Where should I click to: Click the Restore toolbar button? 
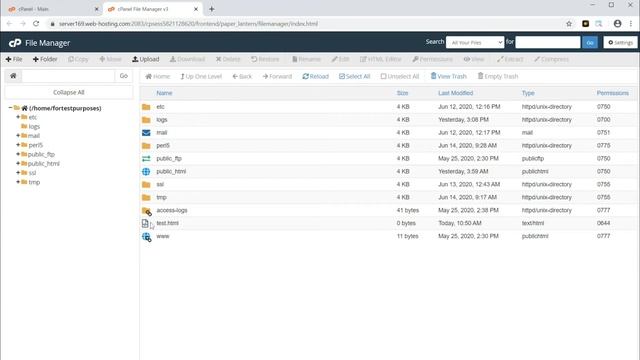(x=265, y=59)
